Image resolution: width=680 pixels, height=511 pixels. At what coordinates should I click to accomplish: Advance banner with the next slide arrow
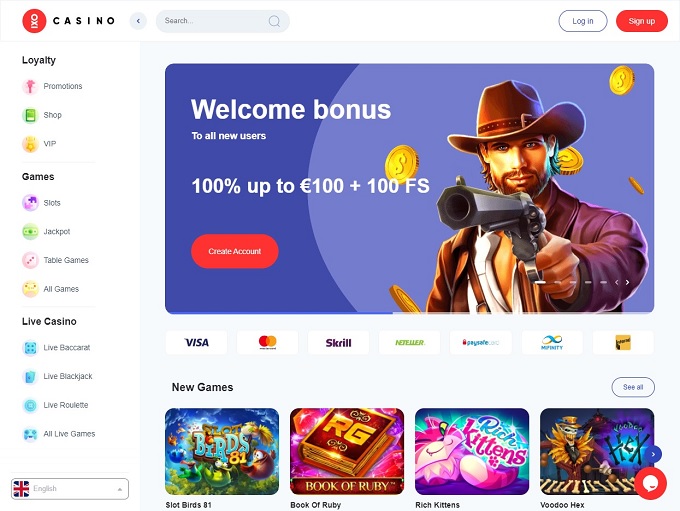coord(628,282)
